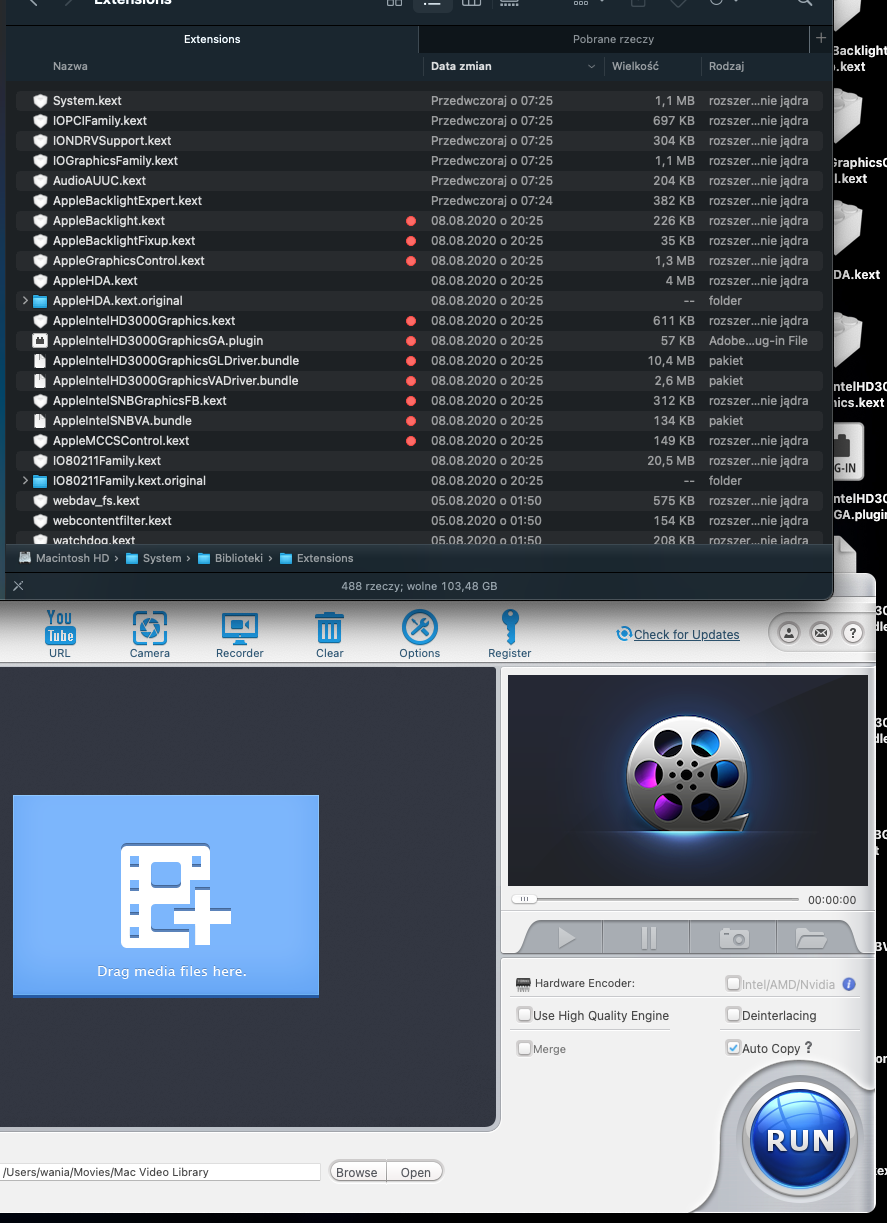The height and width of the screenshot is (1223, 887).
Task: Sort by the Data zmian column header
Action: coord(461,66)
